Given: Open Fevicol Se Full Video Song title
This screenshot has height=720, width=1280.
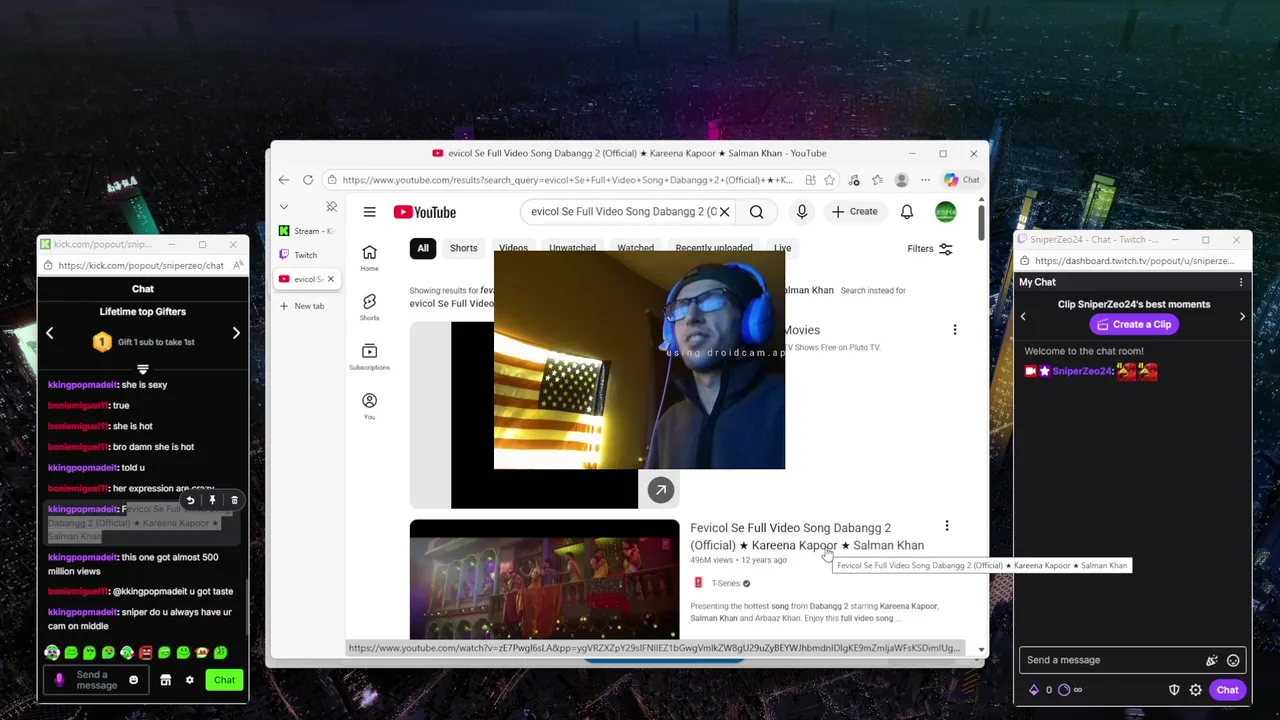Looking at the screenshot, I should point(807,536).
